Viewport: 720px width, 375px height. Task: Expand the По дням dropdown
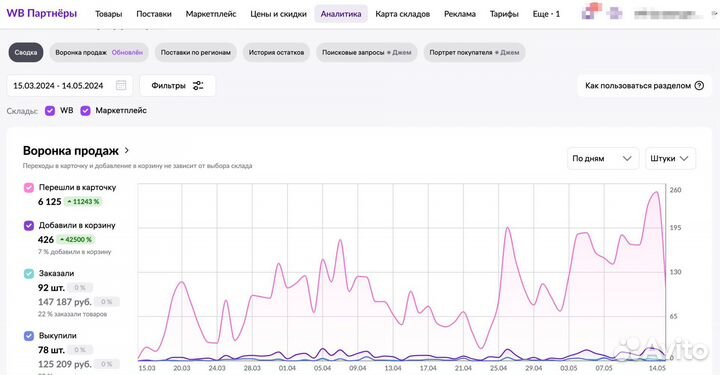click(x=602, y=158)
